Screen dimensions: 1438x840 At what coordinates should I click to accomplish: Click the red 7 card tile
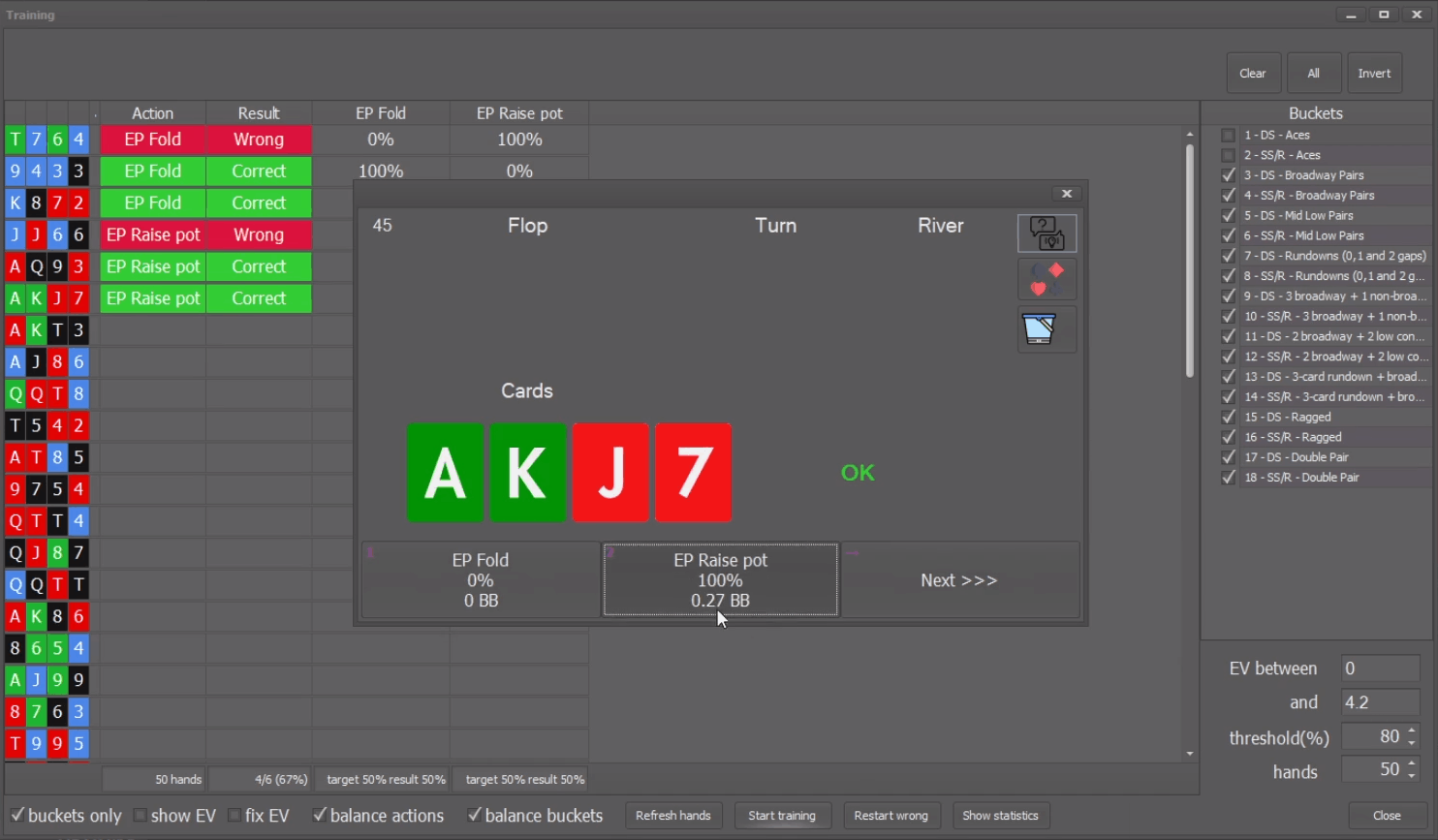click(693, 473)
